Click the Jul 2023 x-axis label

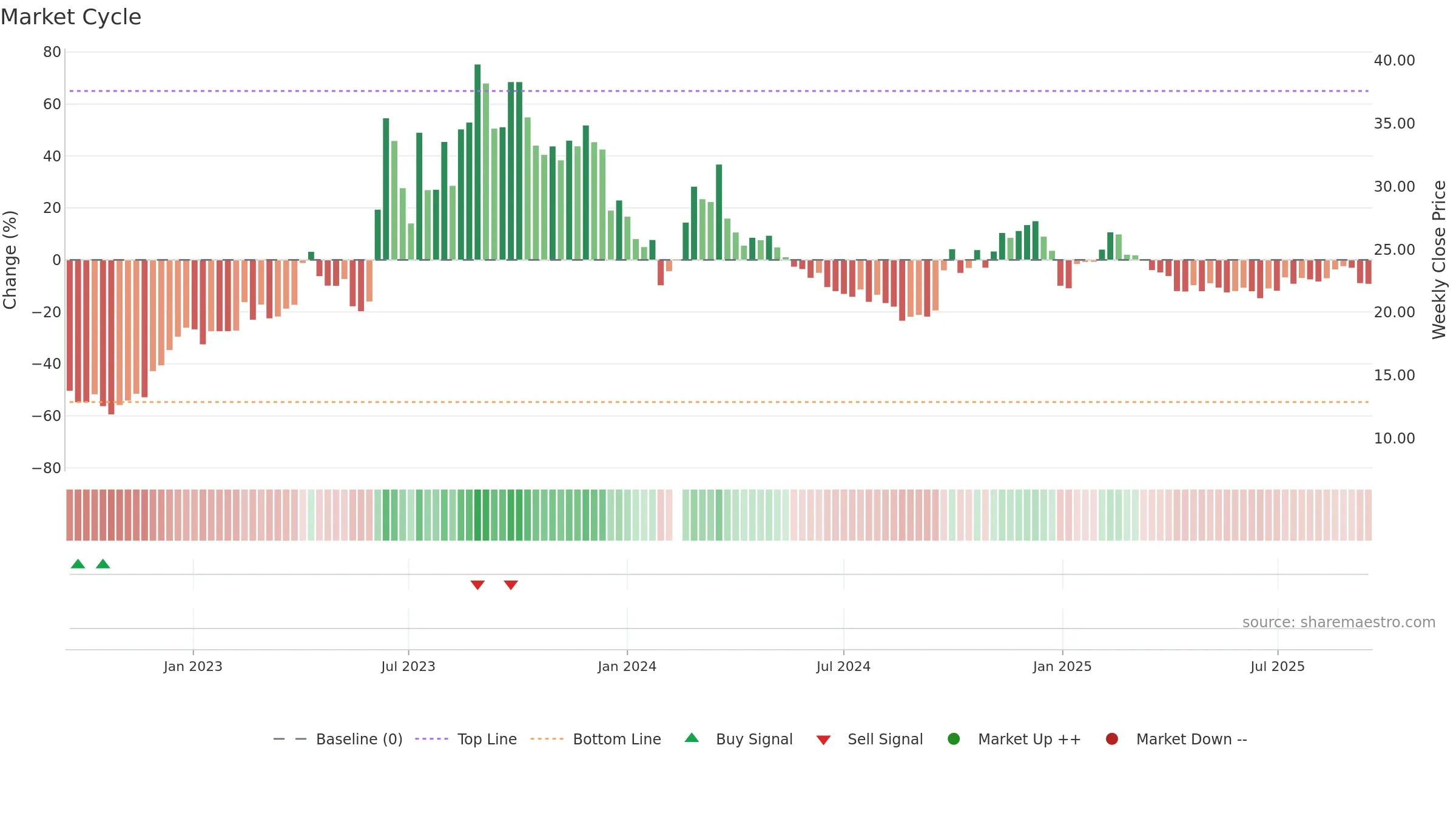[x=408, y=667]
